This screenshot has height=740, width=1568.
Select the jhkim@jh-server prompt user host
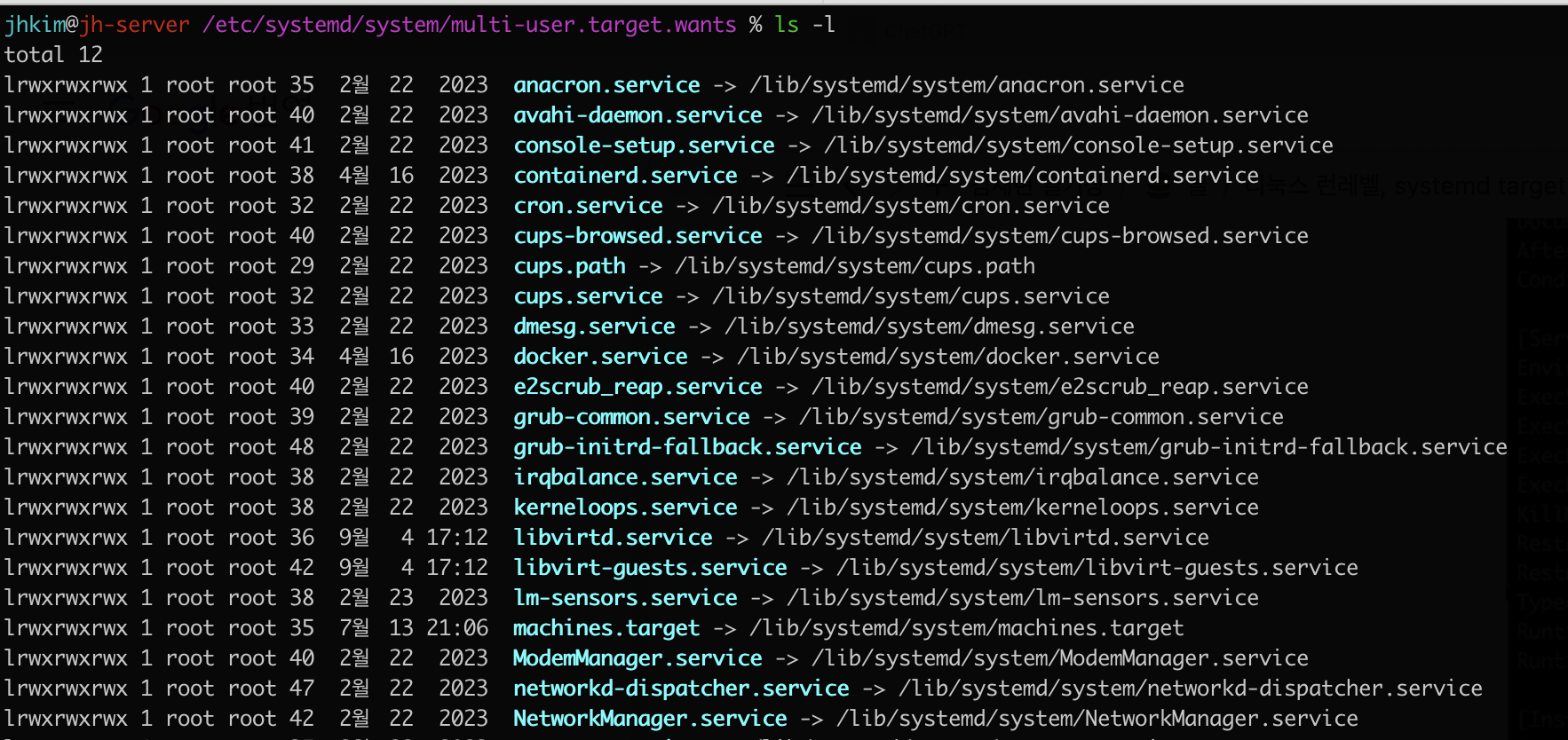tap(97, 25)
